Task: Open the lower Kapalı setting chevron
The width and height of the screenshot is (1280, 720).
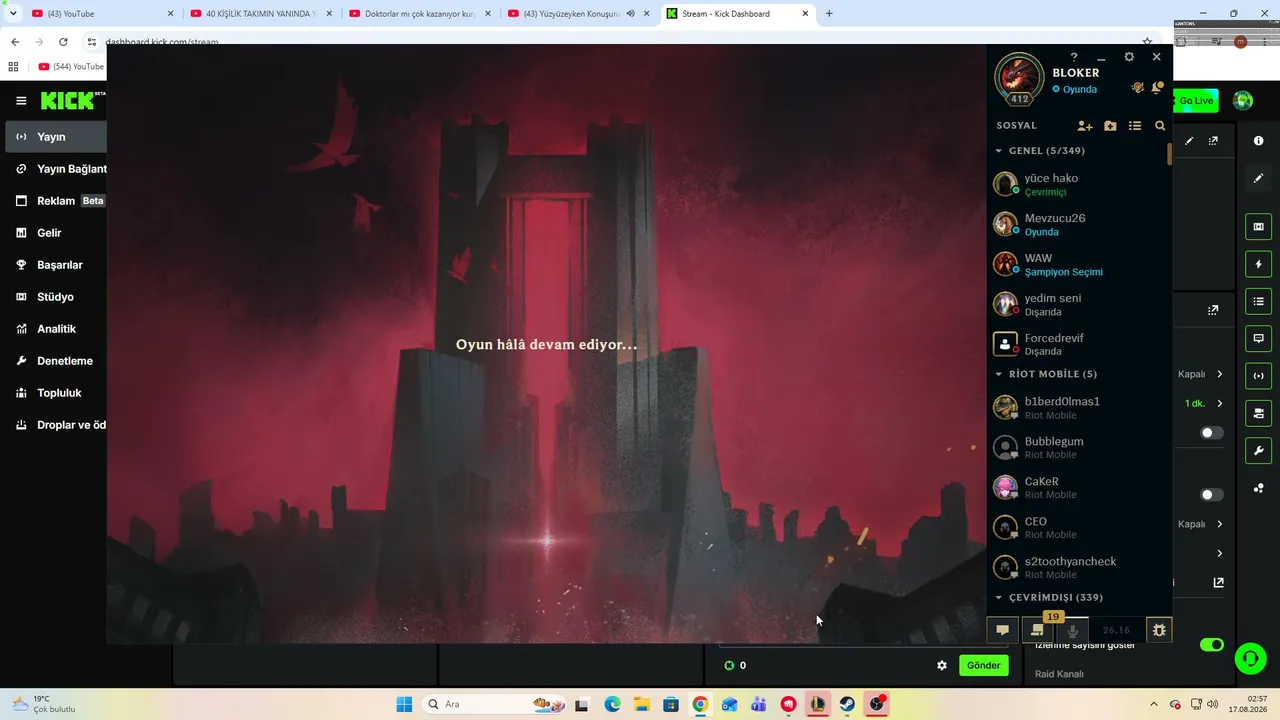Action: (1220, 524)
